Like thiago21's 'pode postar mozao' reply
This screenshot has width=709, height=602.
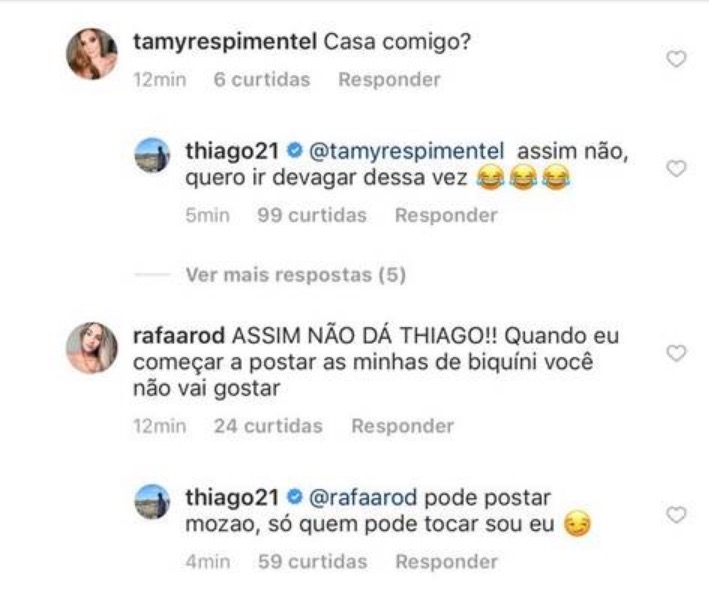coord(676,515)
